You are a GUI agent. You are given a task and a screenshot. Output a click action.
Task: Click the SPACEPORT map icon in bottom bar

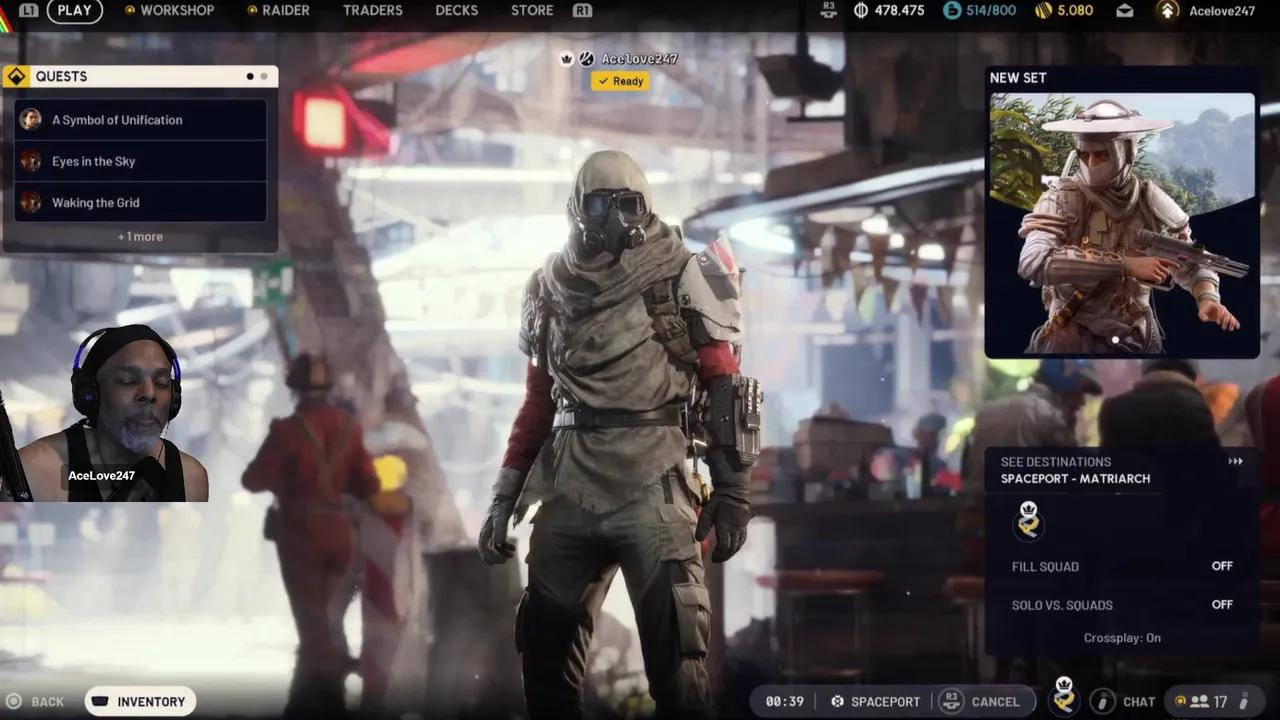click(x=838, y=702)
